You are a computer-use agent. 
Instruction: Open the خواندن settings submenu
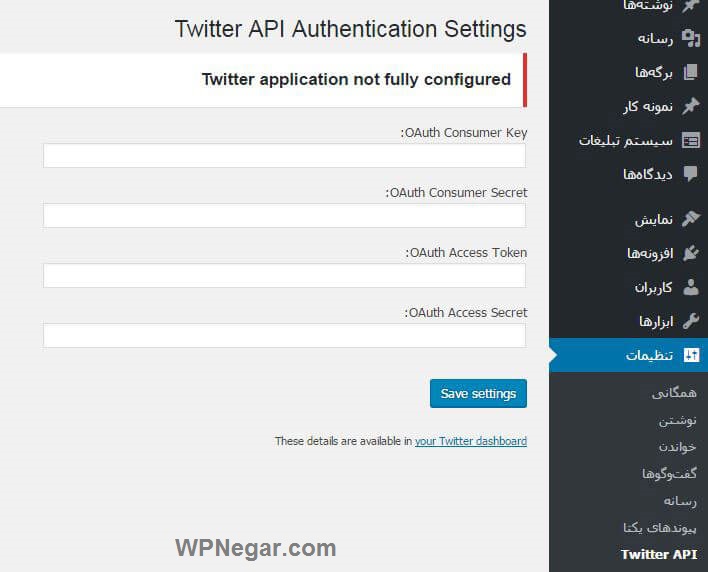(x=678, y=447)
